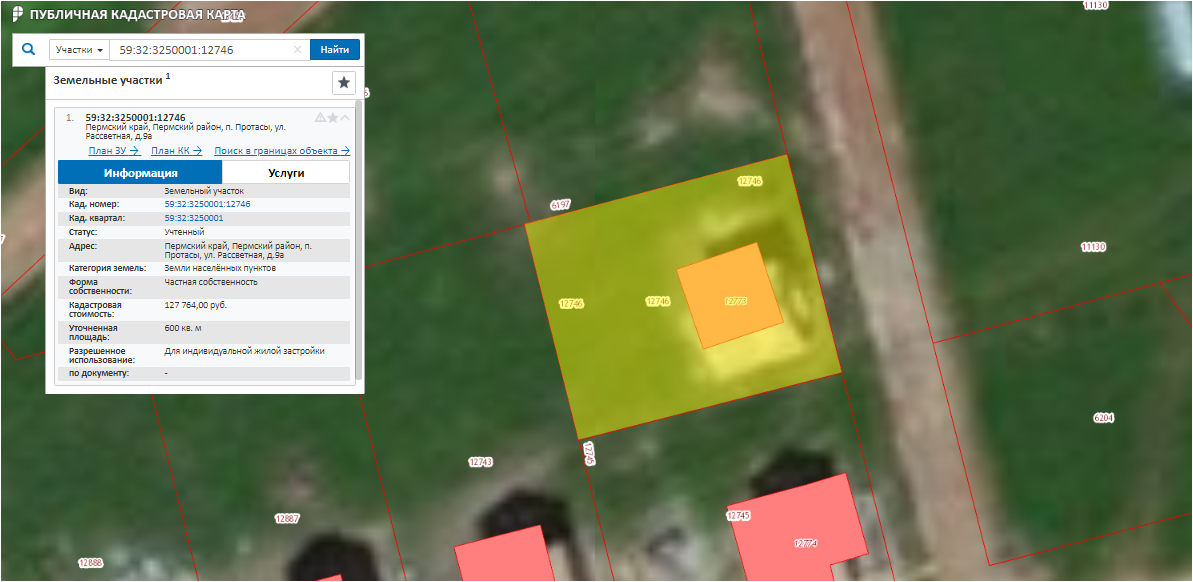Click the warning triangle icon on result
The image size is (1193, 582).
pyautogui.click(x=320, y=118)
